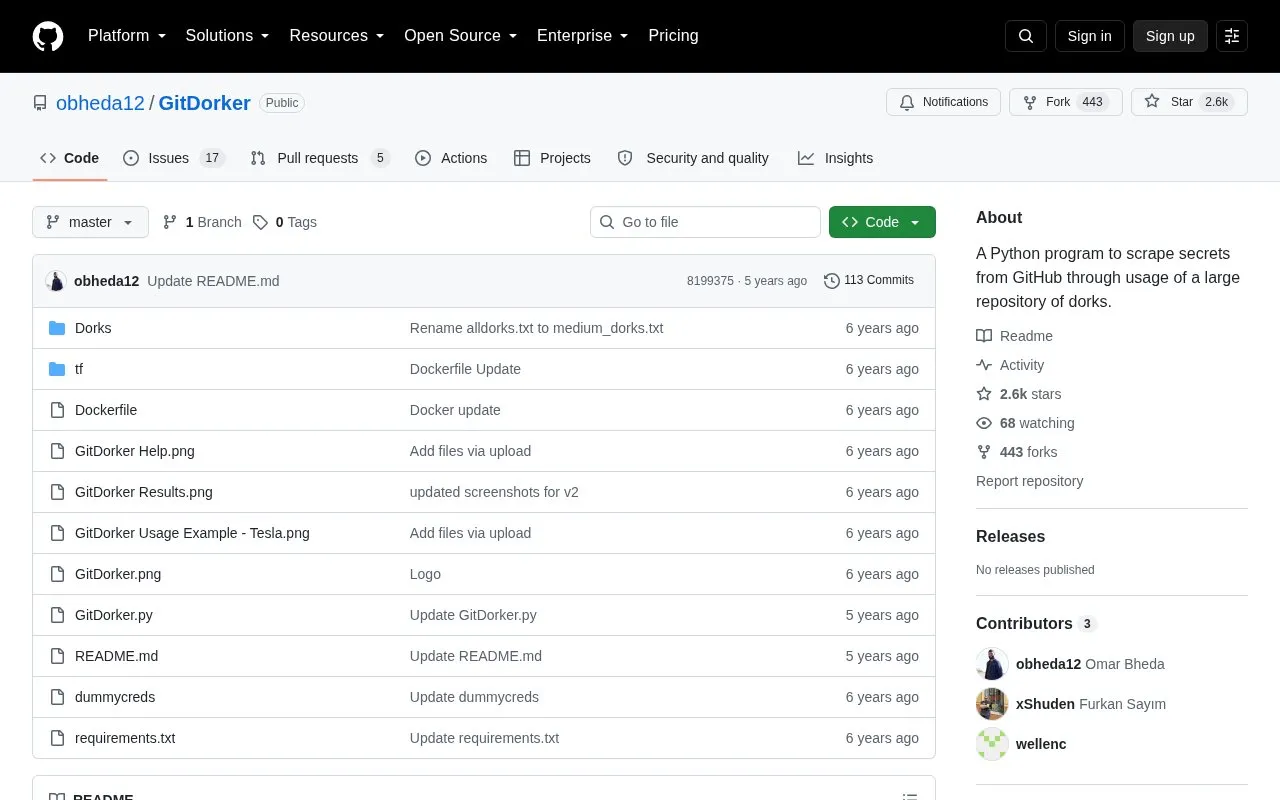Click the obheda12 avatar in commit header

click(56, 281)
